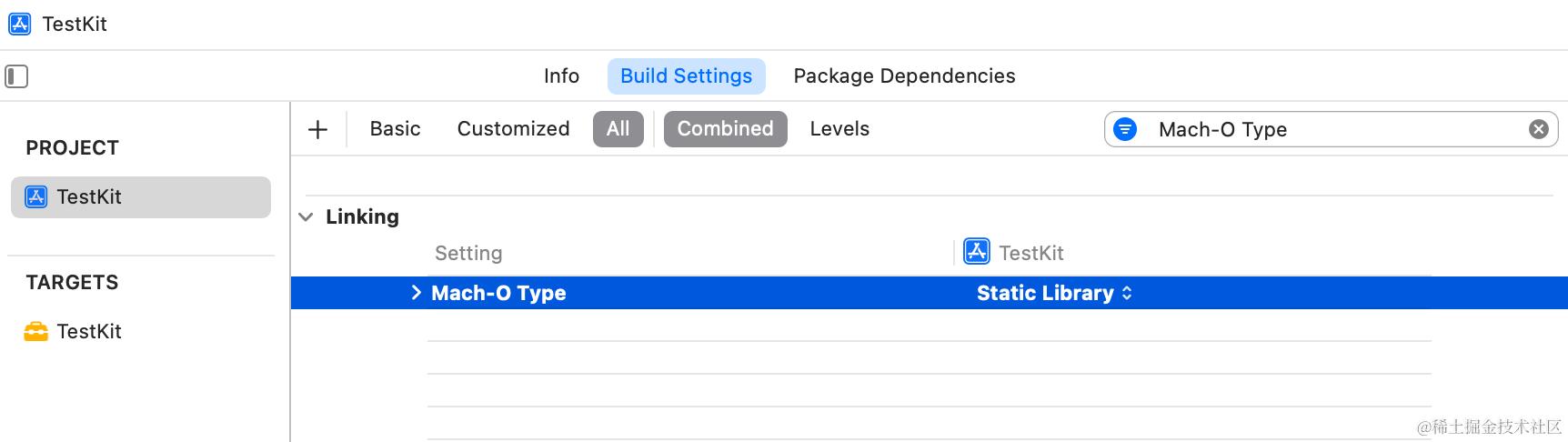Image resolution: width=1568 pixels, height=442 pixels.
Task: Show All build settings
Action: point(618,129)
